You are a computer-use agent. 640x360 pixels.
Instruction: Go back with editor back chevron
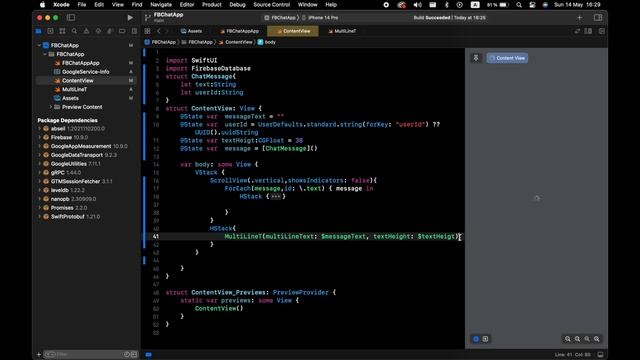tap(159, 31)
